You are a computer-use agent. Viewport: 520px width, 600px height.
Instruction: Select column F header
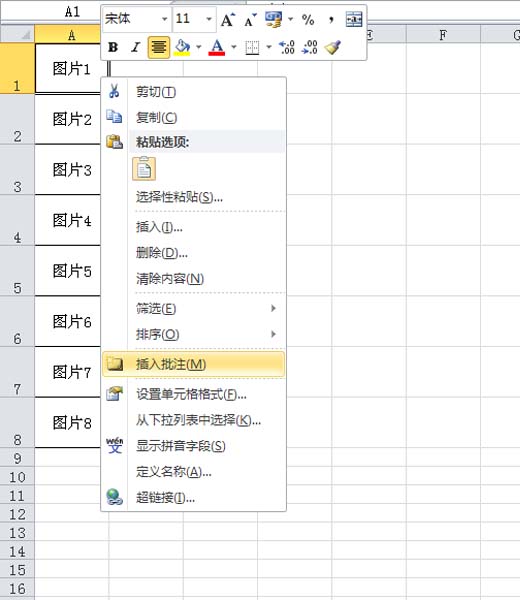[443, 35]
